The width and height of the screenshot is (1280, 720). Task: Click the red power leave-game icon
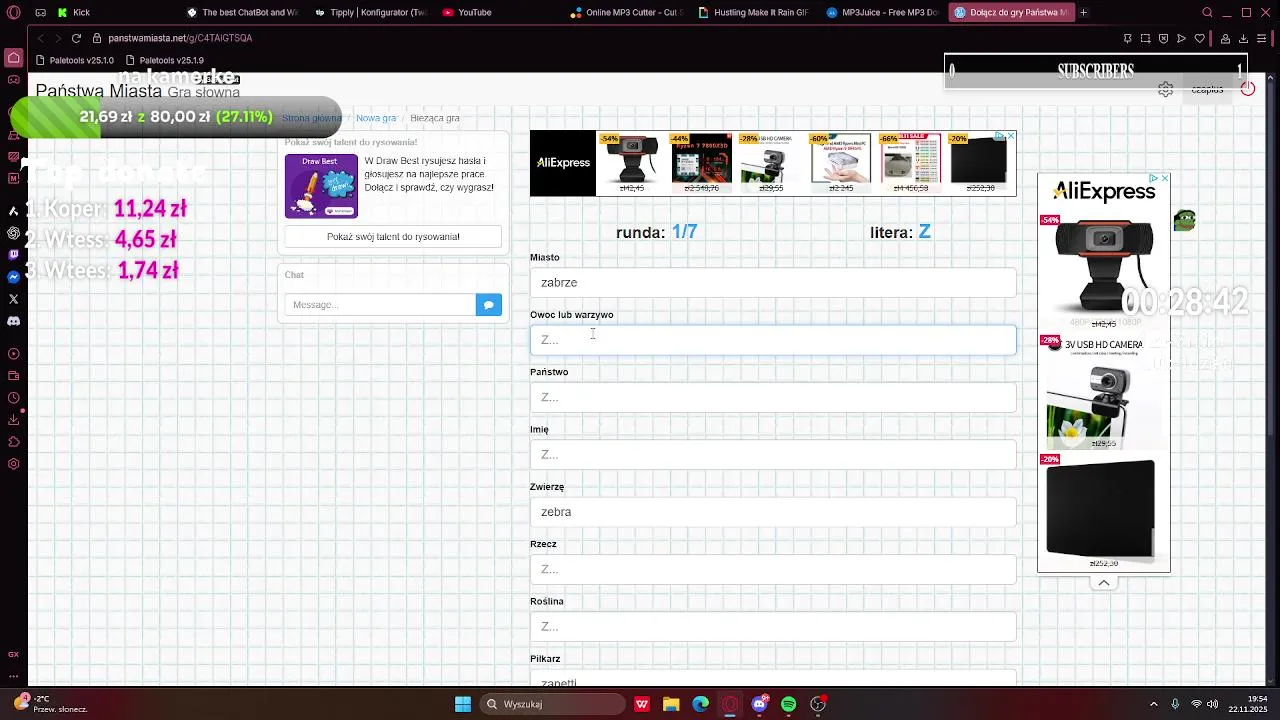(1248, 89)
